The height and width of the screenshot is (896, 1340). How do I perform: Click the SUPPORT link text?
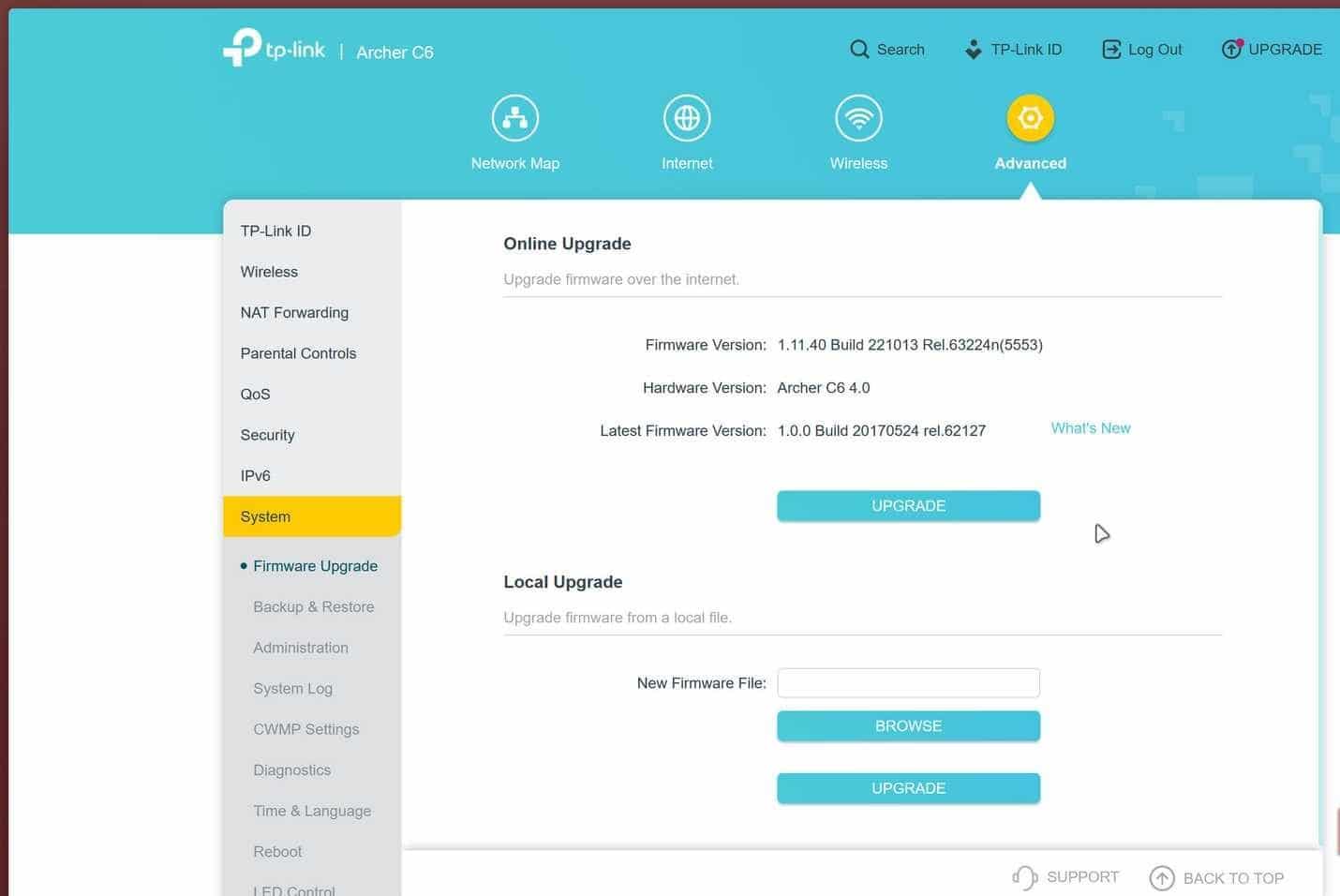tap(1082, 877)
